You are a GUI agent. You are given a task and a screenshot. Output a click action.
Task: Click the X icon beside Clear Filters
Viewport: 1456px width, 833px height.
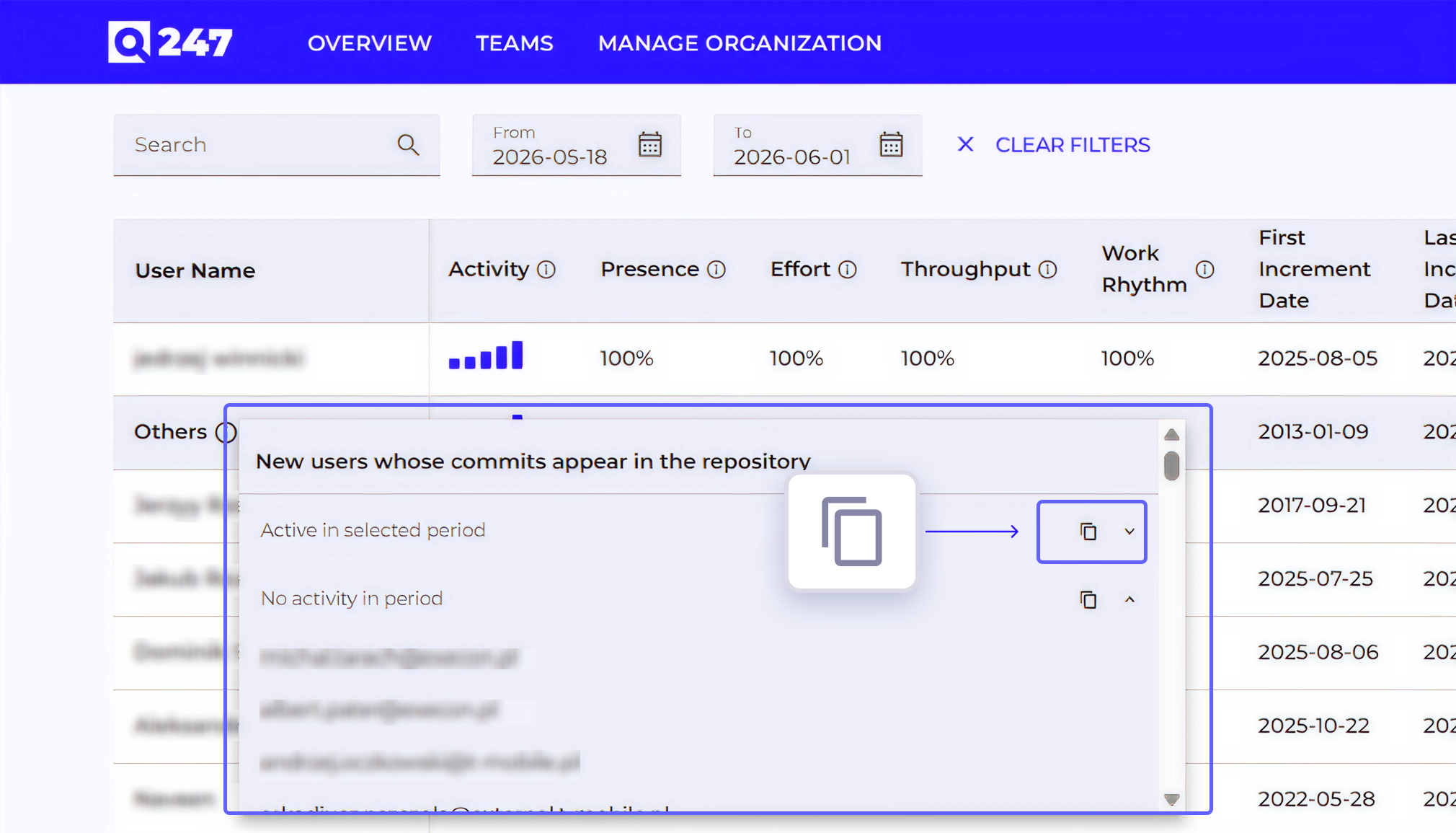[x=965, y=144]
